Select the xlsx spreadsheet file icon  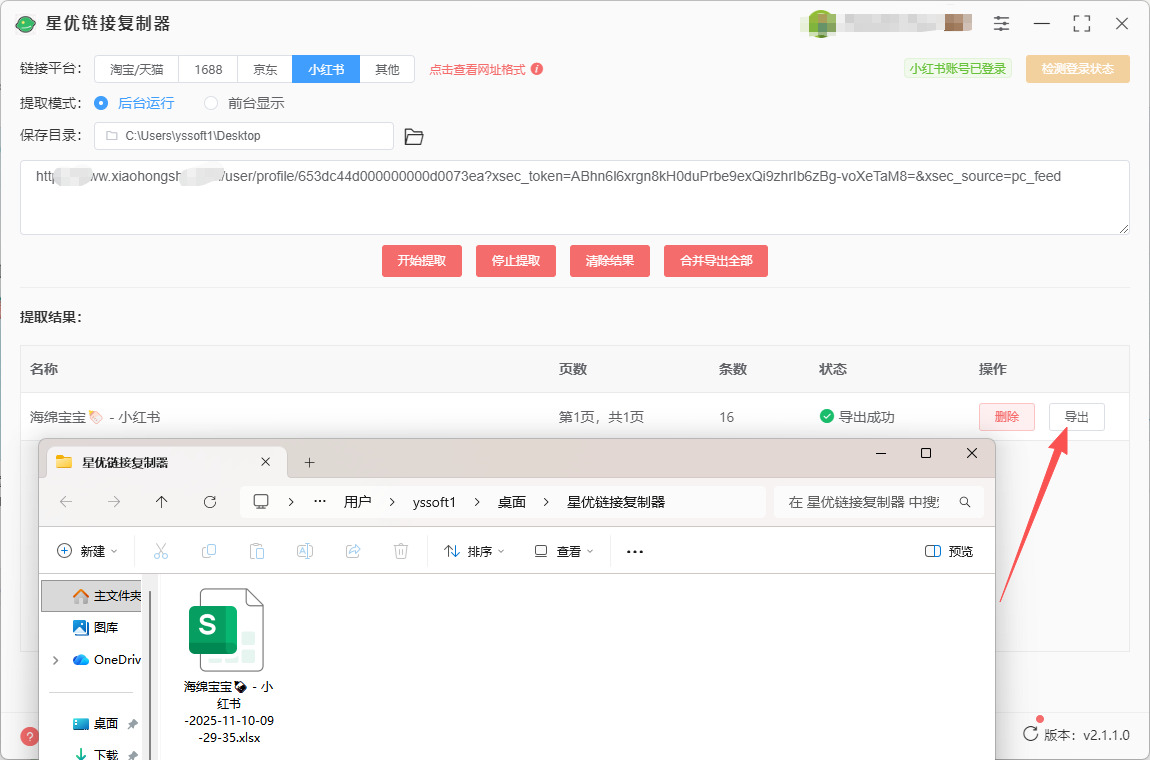coord(226,629)
